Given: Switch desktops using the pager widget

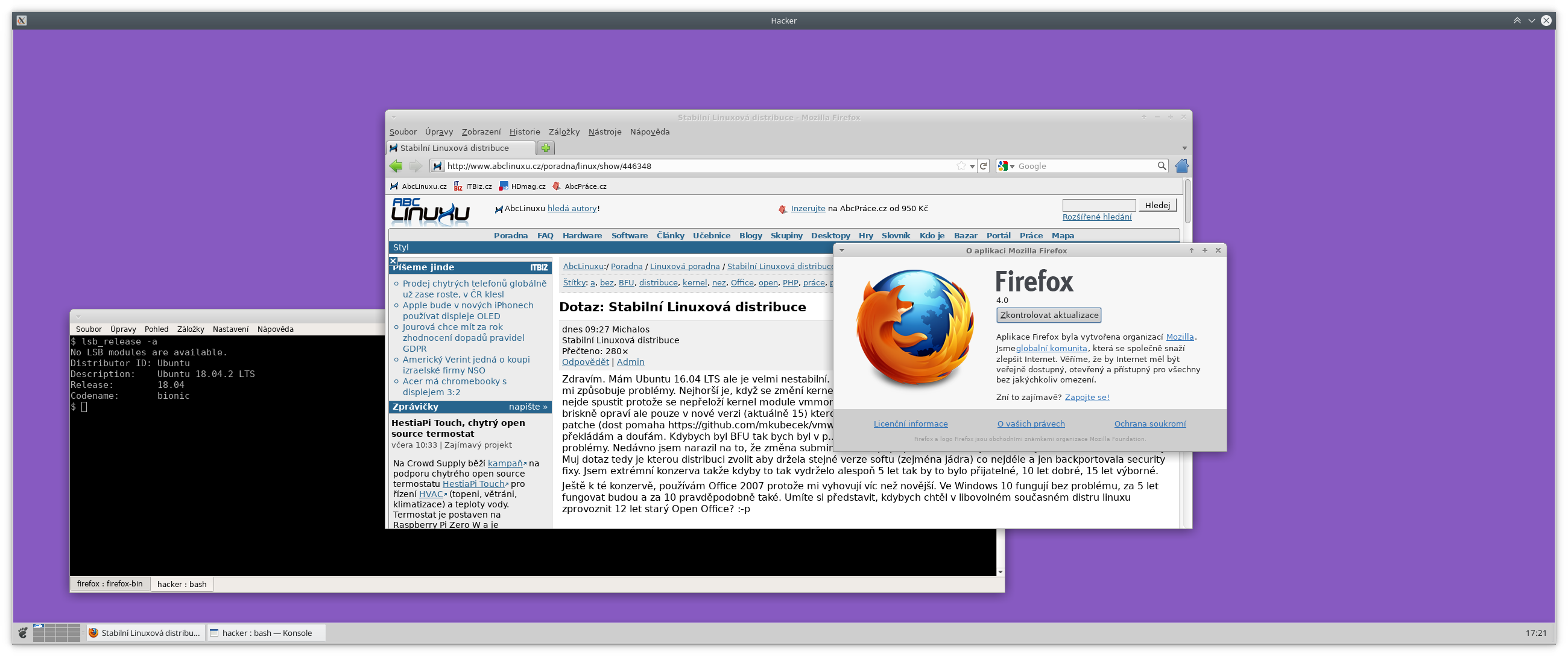Looking at the screenshot, I should pos(57,633).
